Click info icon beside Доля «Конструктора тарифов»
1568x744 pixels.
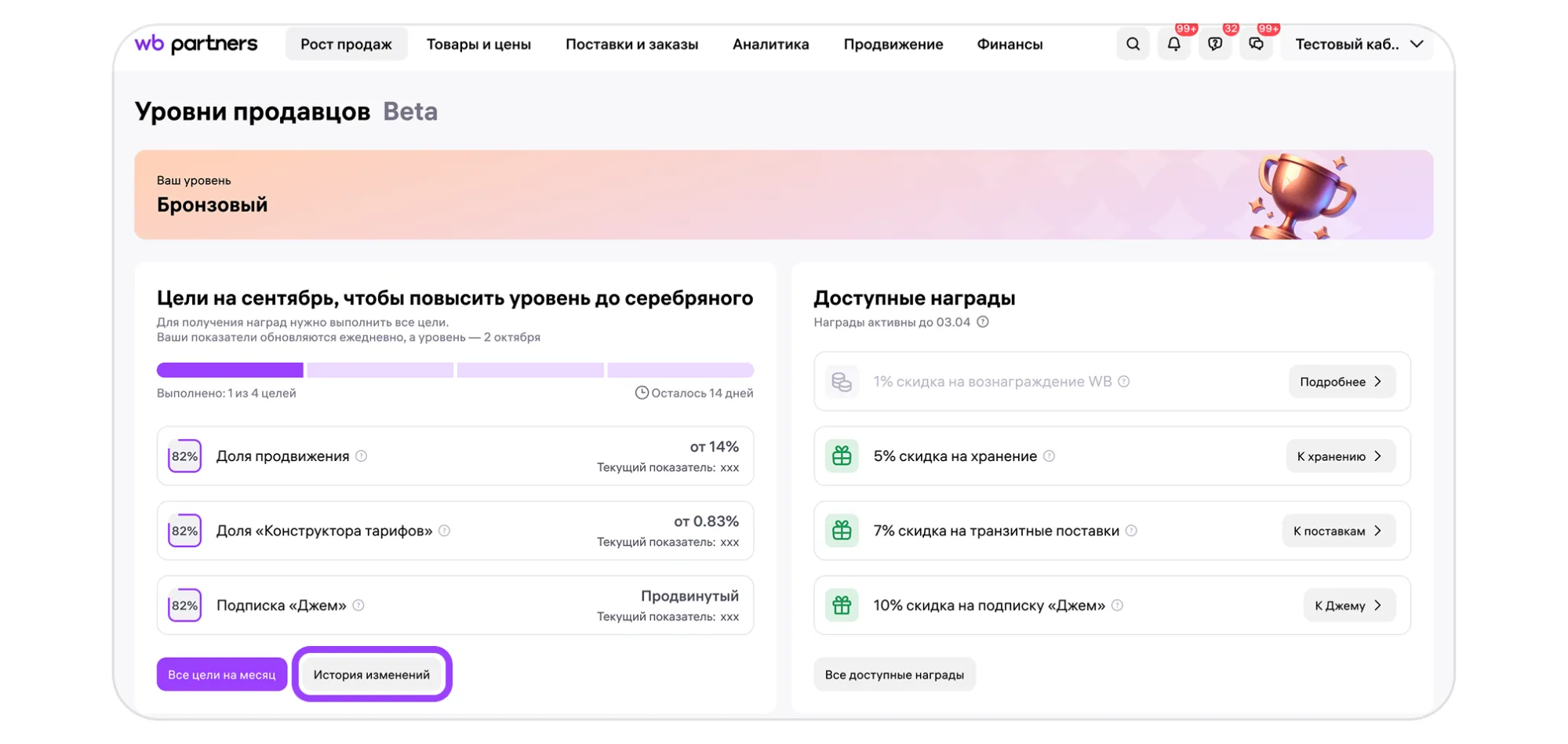coord(444,531)
